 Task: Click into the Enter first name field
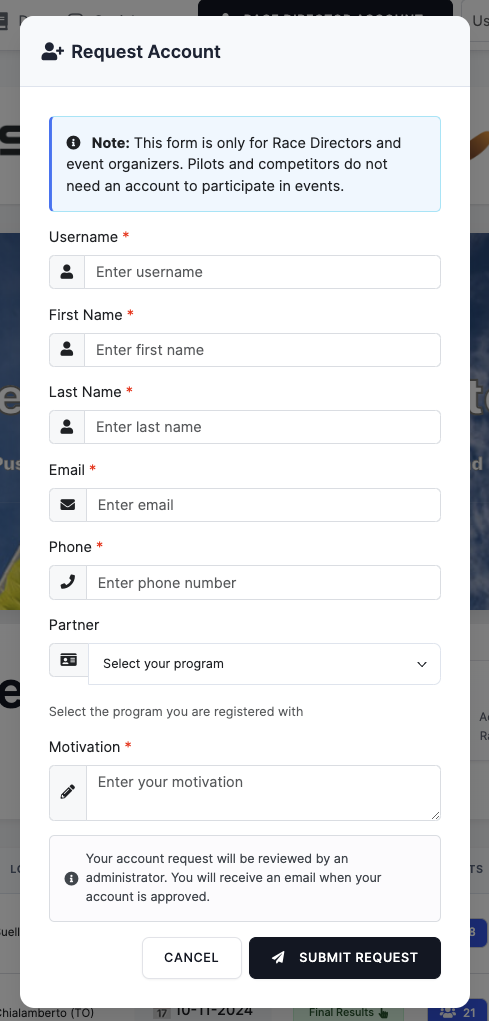tap(262, 350)
